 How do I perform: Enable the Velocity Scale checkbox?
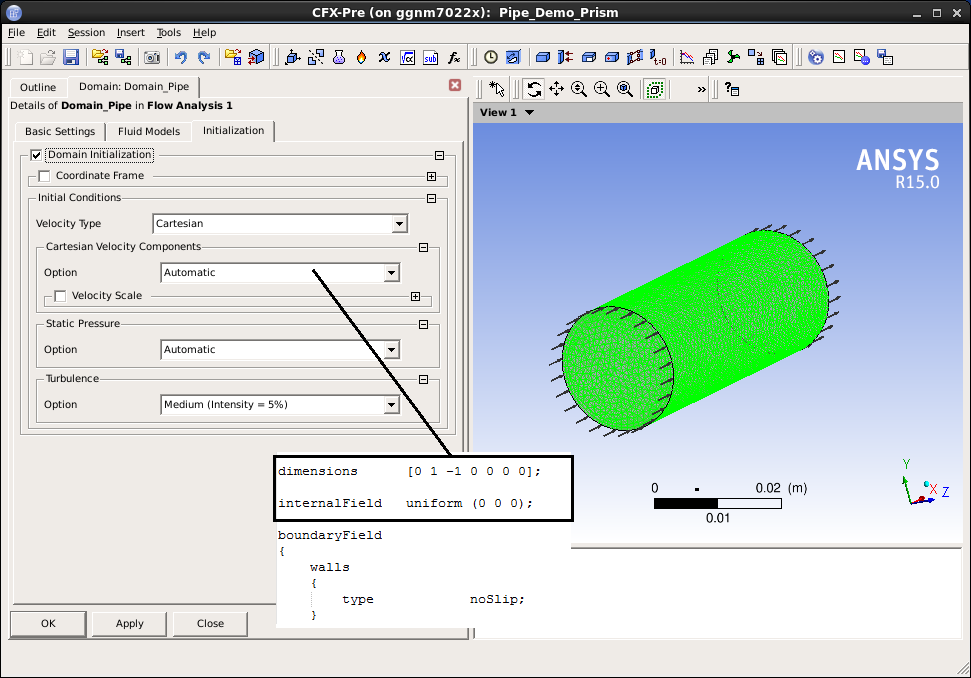(60, 296)
